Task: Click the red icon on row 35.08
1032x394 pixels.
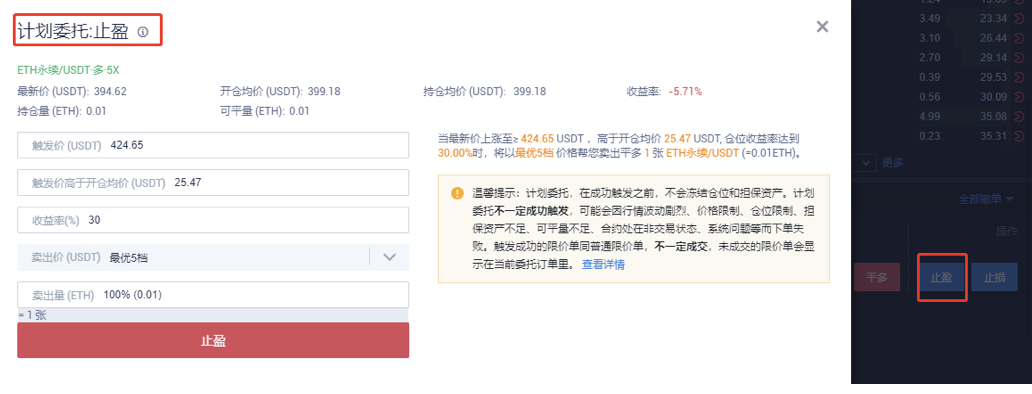Action: [x=1019, y=117]
